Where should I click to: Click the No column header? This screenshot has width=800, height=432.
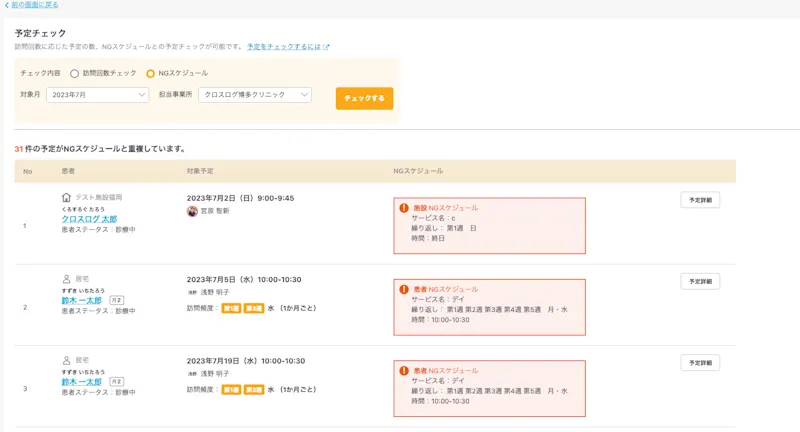(28, 171)
